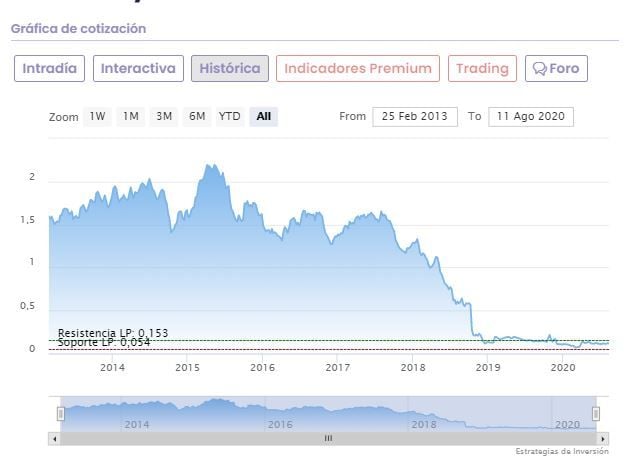This screenshot has height=465, width=633.
Task: Open Indicadores Premium
Action: (x=358, y=69)
